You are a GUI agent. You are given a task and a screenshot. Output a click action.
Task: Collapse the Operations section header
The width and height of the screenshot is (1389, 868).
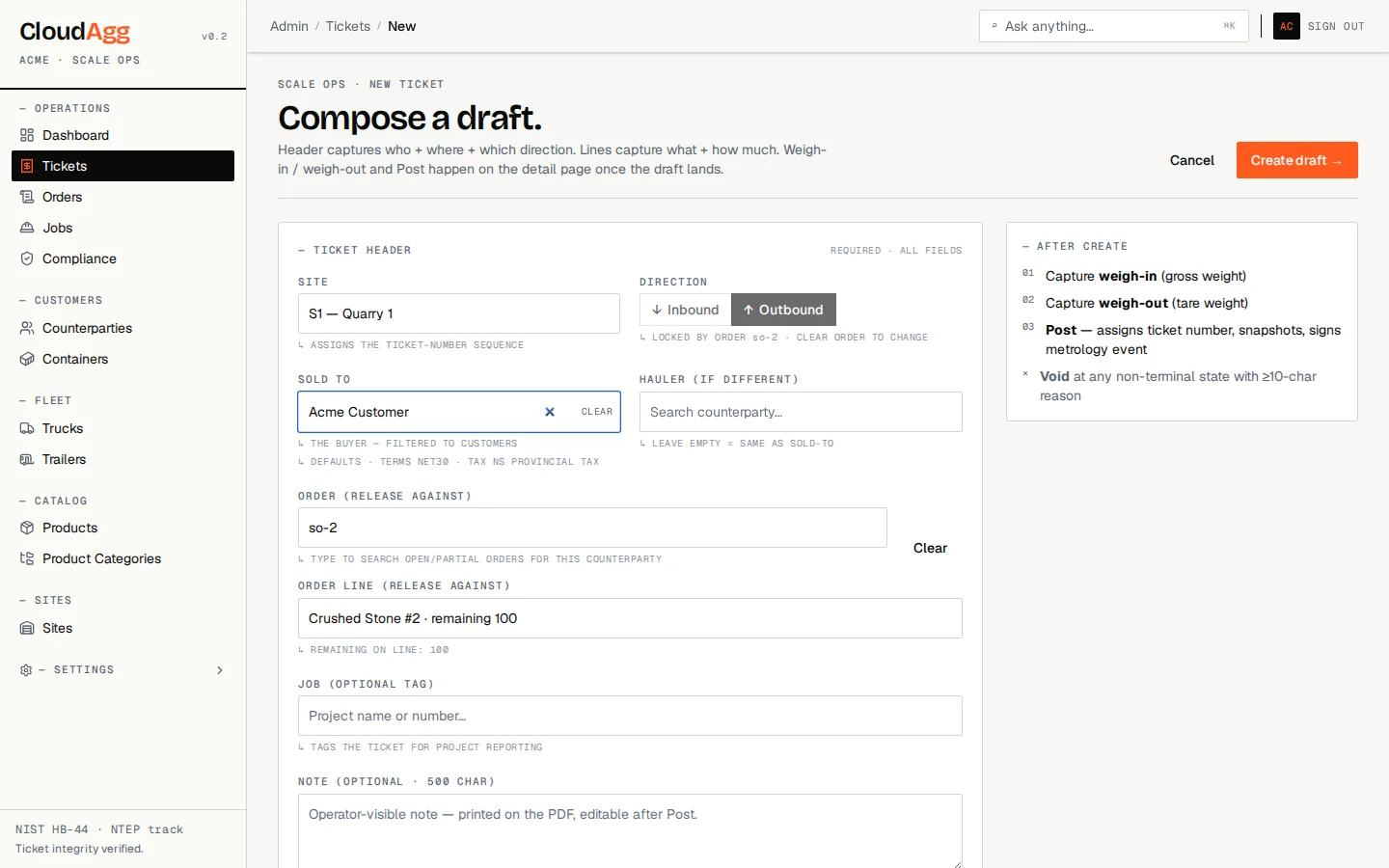tap(65, 108)
